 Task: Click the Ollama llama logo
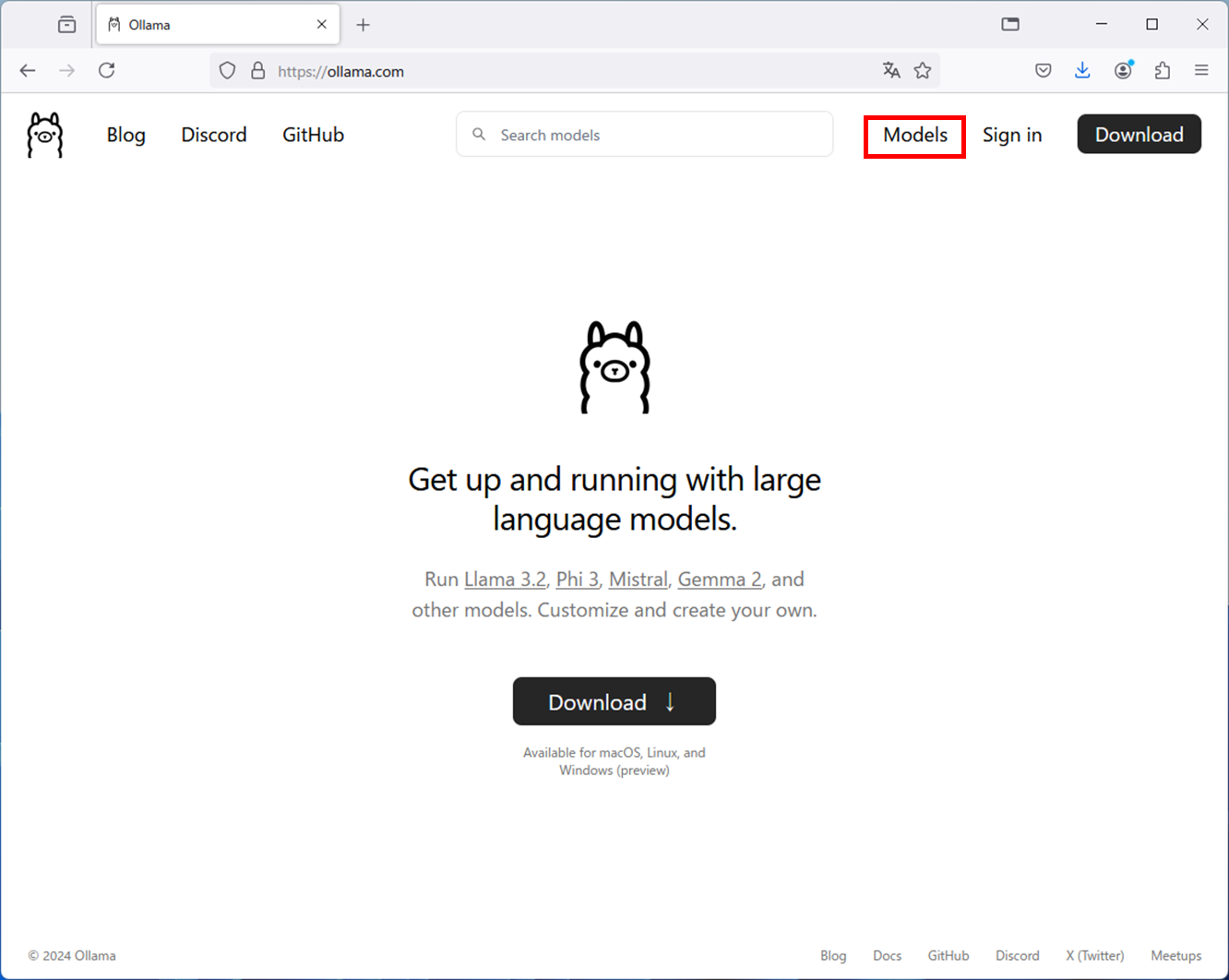(45, 134)
